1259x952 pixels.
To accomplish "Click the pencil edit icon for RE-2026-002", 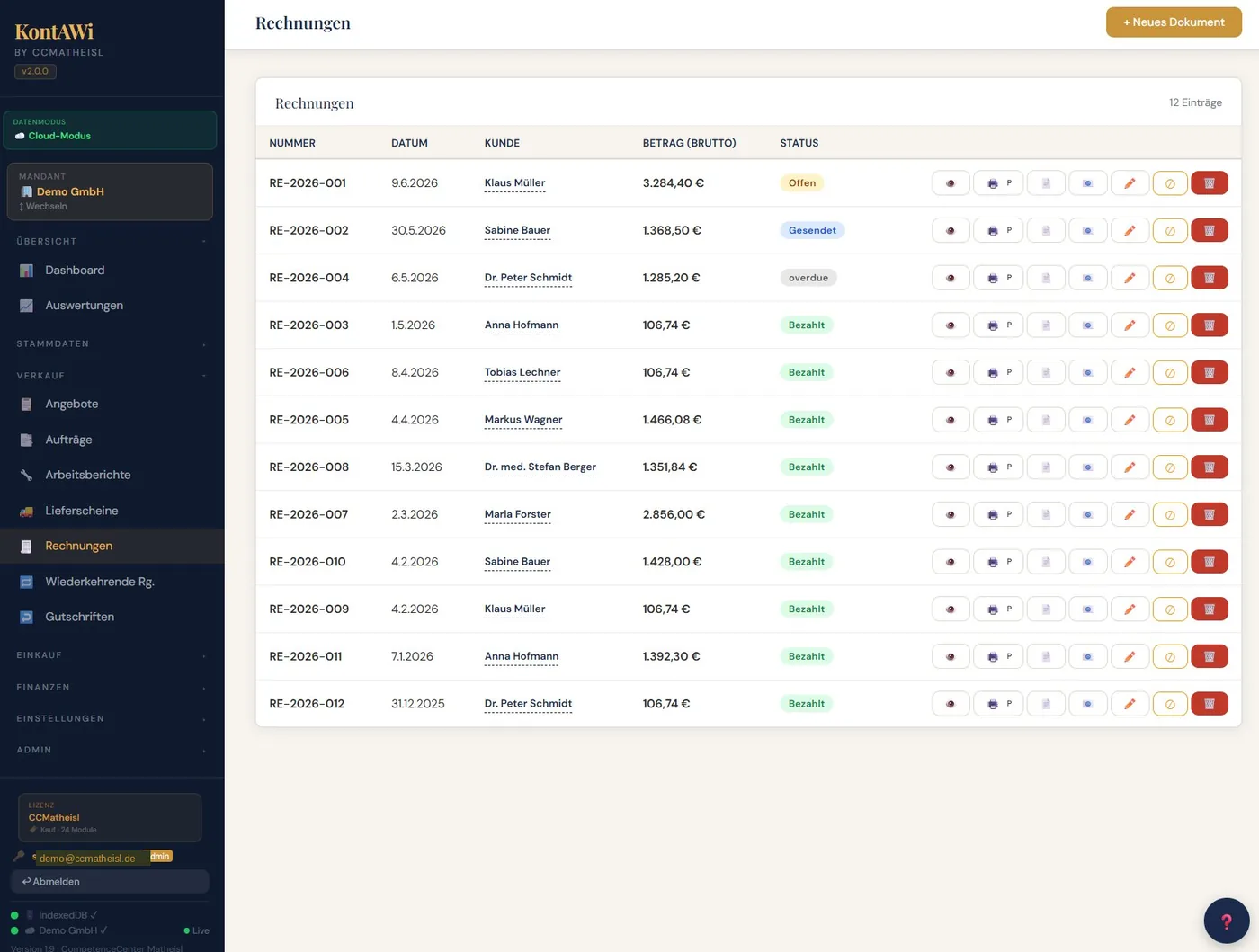I will [x=1130, y=231].
